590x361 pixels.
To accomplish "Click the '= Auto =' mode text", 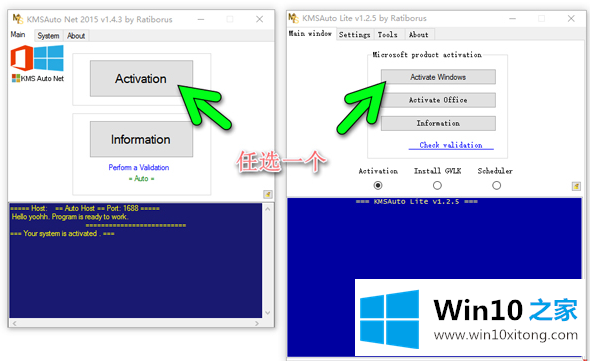I will pos(141,178).
